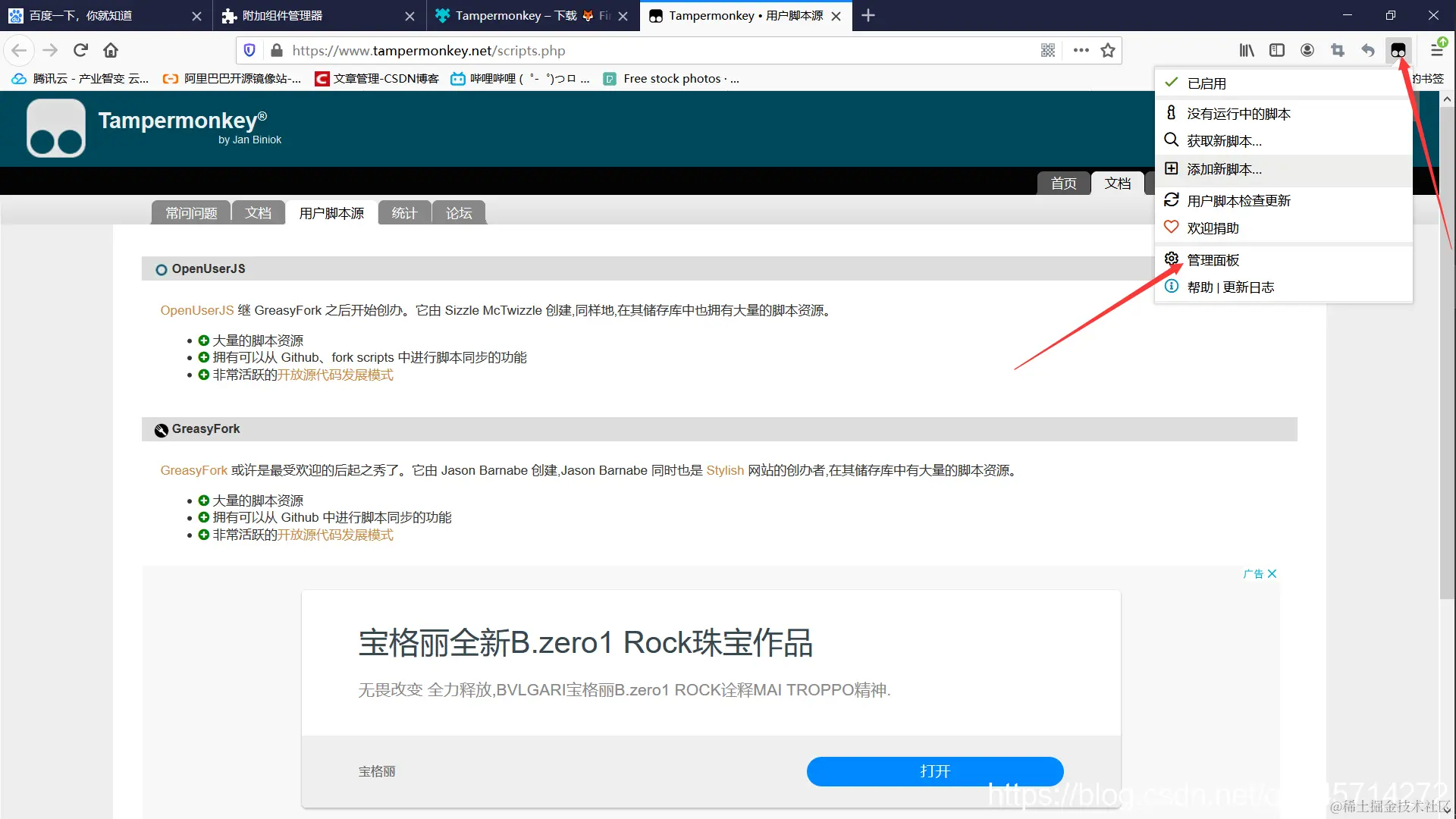Open the Firefox account icon
This screenshot has height=819, width=1456.
pyautogui.click(x=1307, y=50)
